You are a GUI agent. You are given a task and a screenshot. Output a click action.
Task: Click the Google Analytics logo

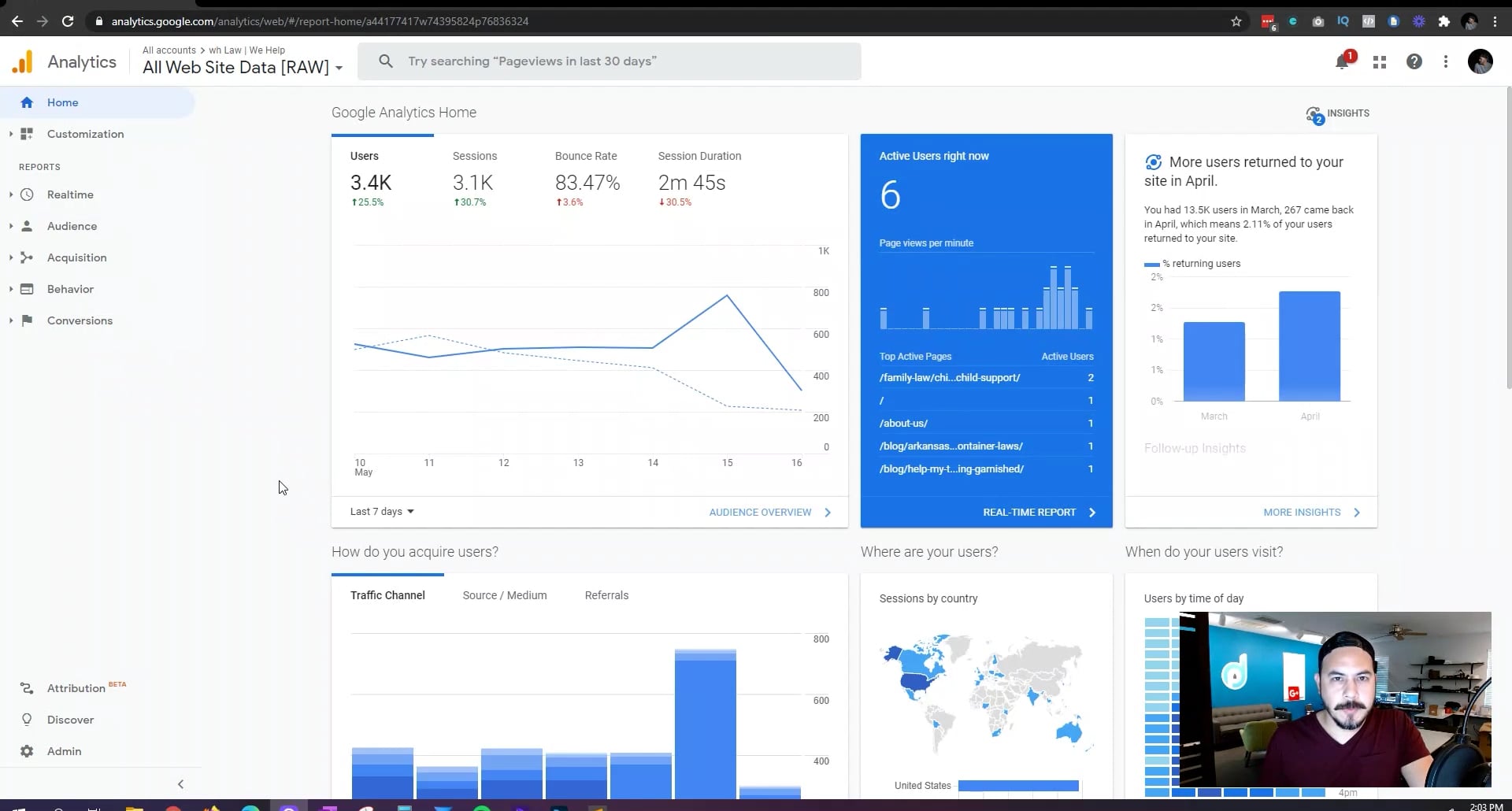coord(23,61)
